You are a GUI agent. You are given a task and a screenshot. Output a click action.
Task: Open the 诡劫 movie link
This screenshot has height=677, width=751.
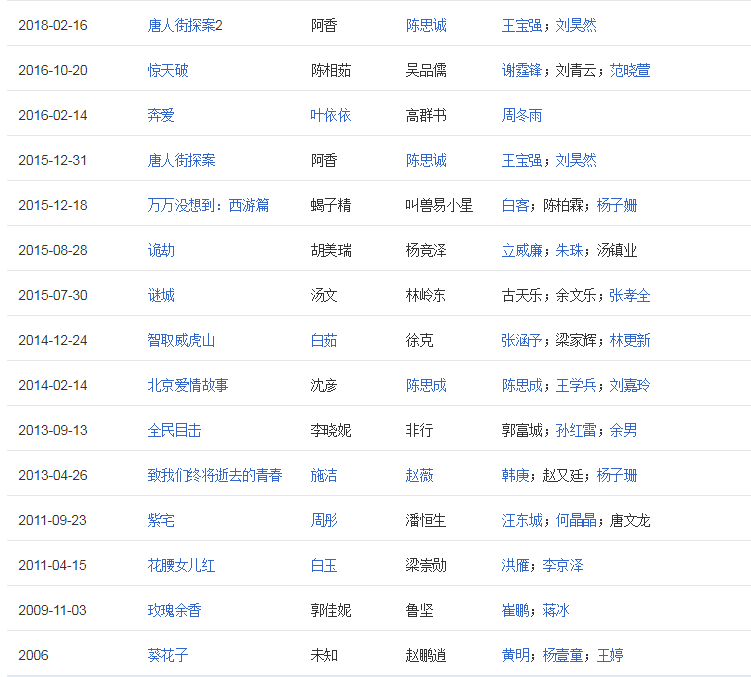pos(161,251)
